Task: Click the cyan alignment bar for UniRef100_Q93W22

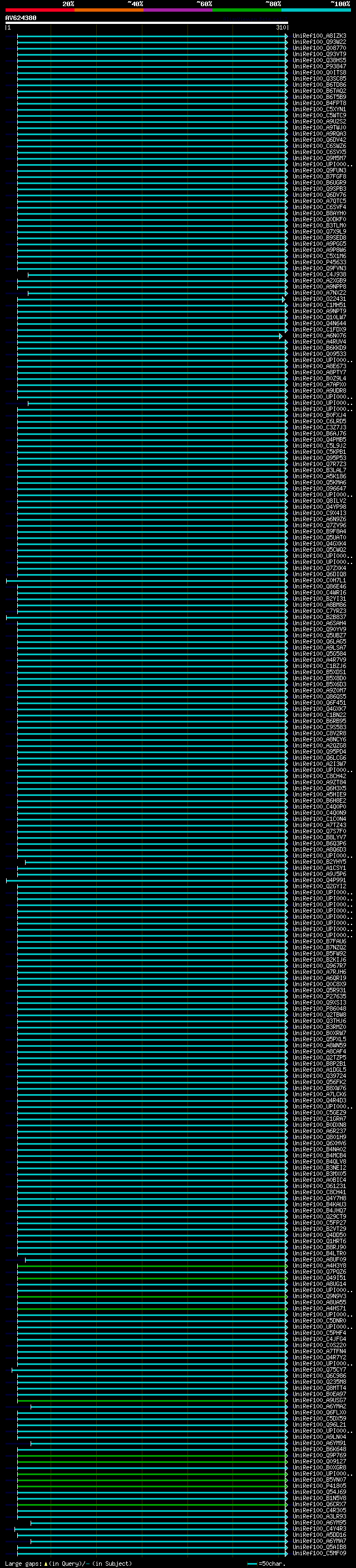Action: tap(151, 42)
